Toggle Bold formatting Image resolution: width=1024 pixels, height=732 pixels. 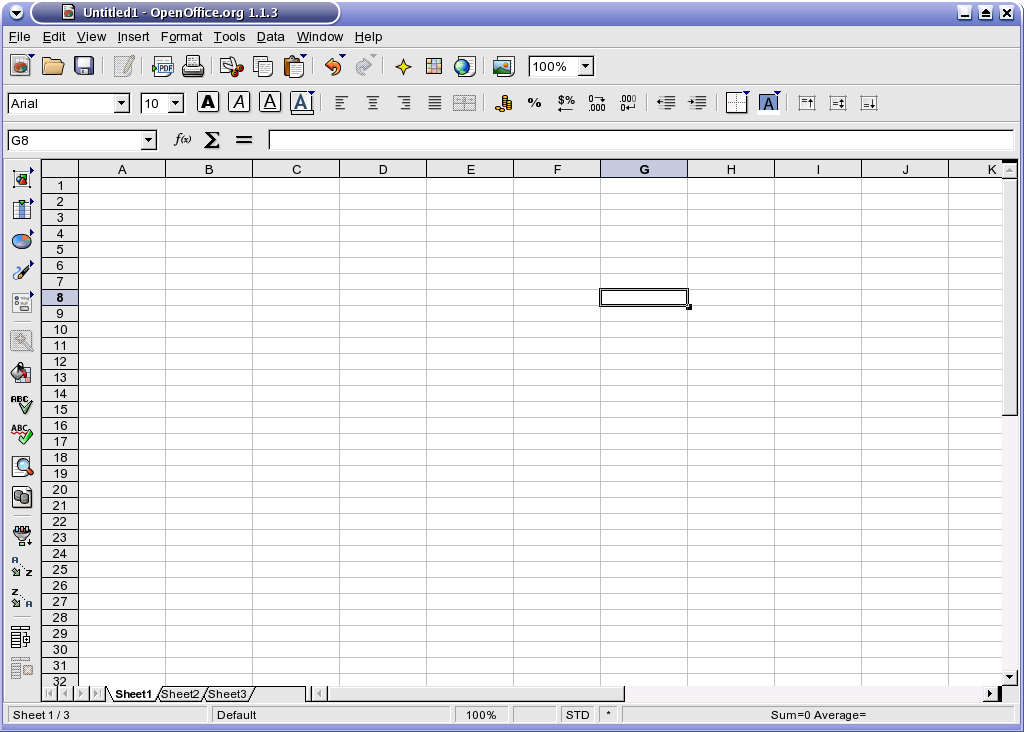[208, 103]
